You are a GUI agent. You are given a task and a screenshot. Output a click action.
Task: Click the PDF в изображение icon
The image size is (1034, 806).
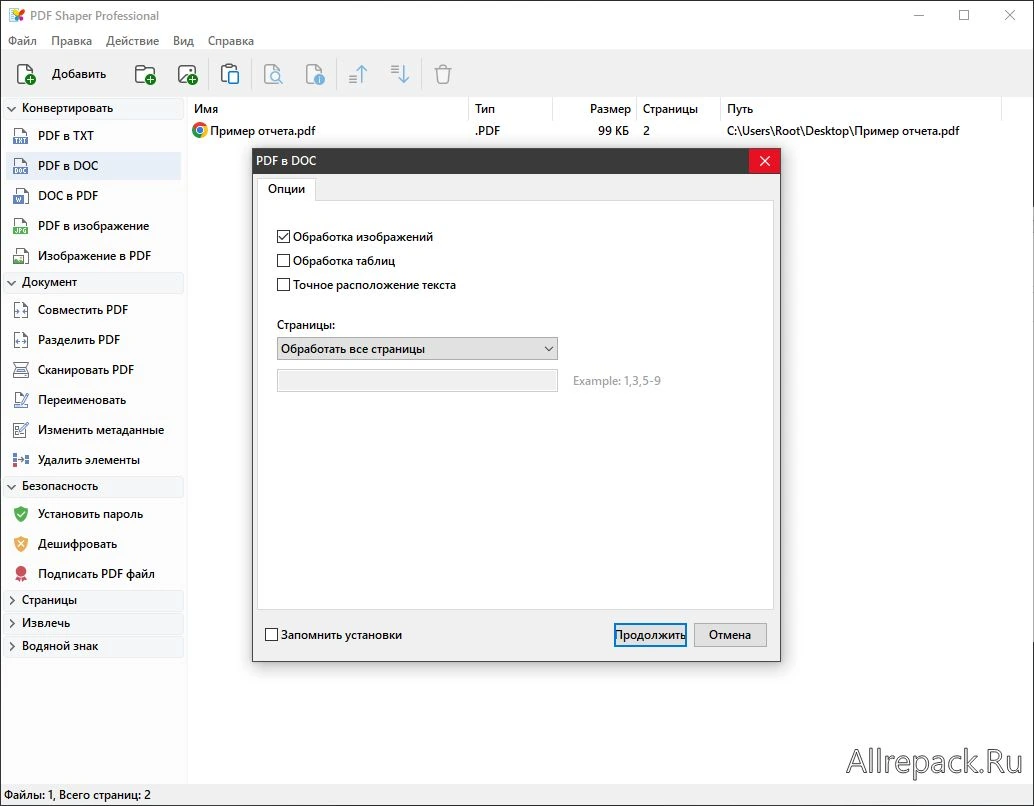21,226
